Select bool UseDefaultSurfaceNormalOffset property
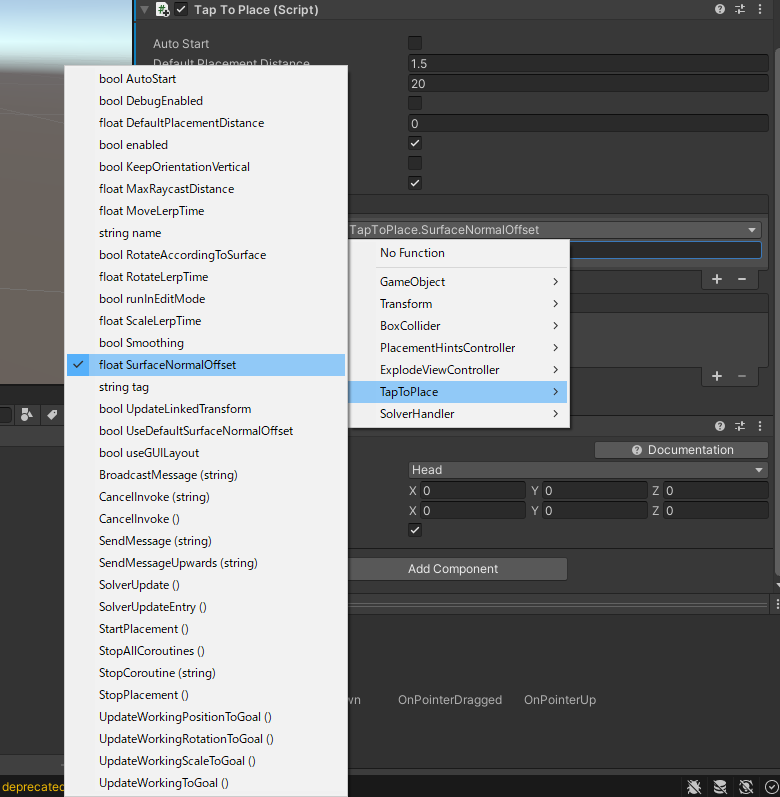 click(206, 431)
